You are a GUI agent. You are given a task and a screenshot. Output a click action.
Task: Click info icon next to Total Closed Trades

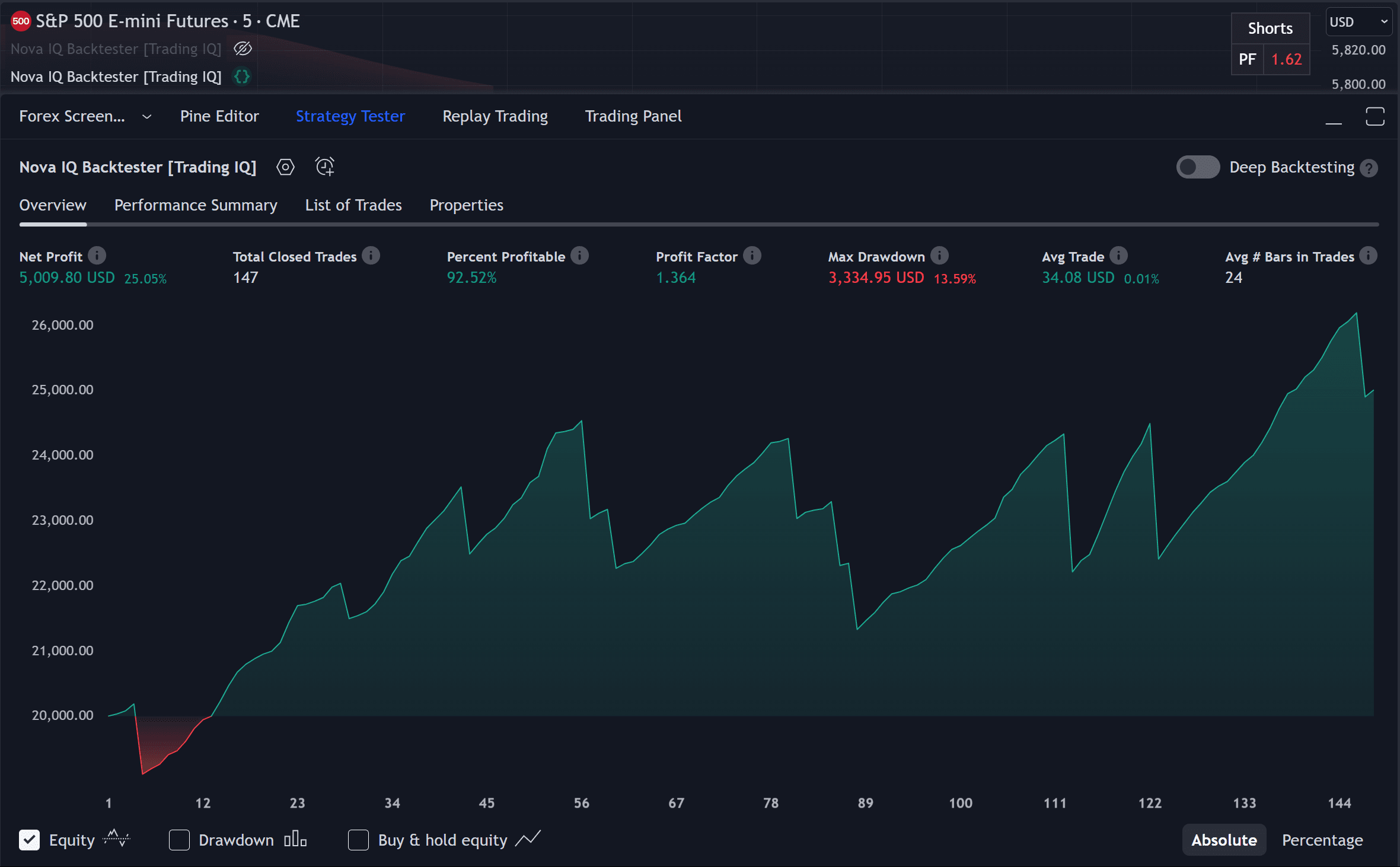(371, 256)
